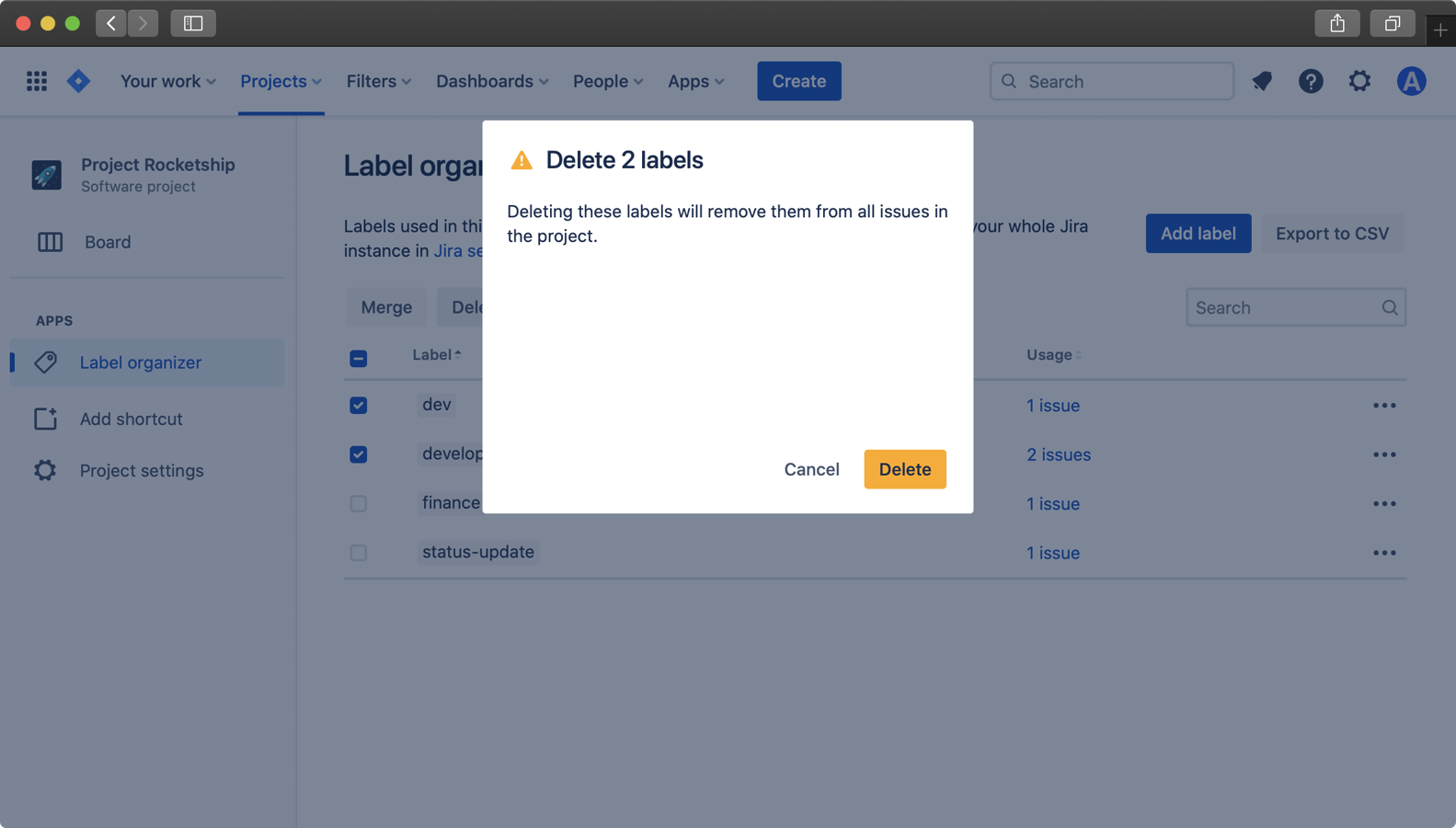
Task: Confirm with the yellow Delete button
Action: tap(905, 469)
